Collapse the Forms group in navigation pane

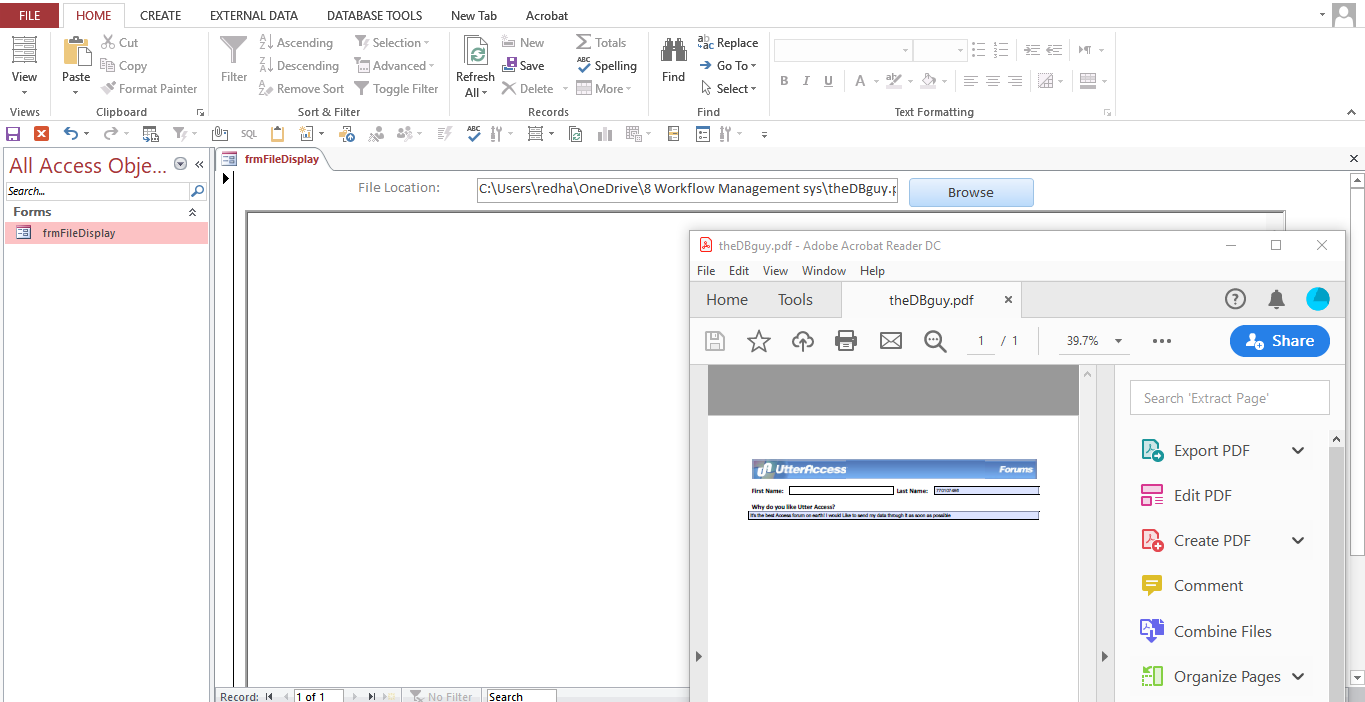193,213
